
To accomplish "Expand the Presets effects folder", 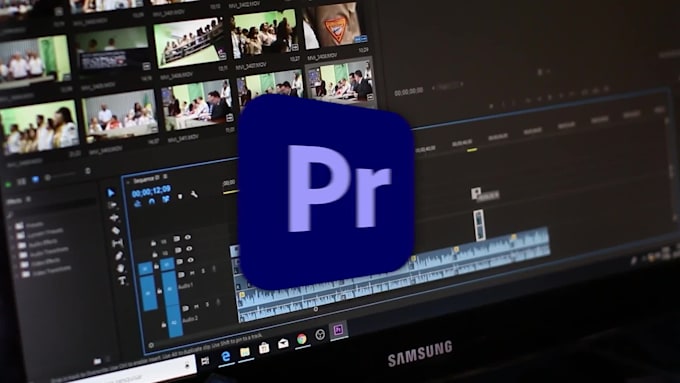I will click(x=10, y=227).
